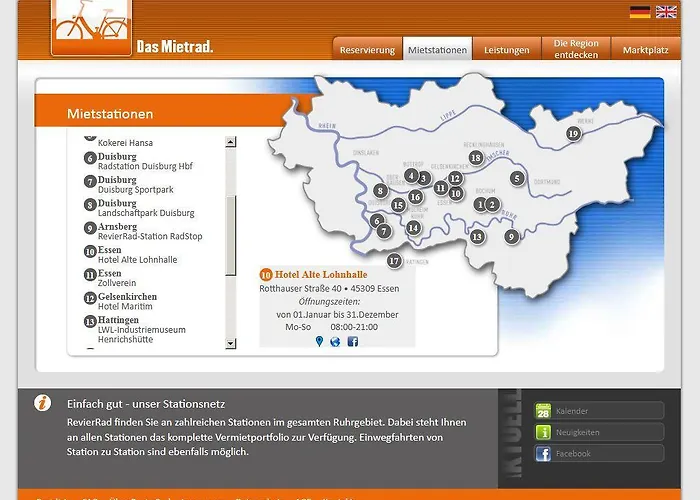Select map marker 13 on the map
Image resolution: width=700 pixels, height=500 pixels.
click(x=477, y=237)
